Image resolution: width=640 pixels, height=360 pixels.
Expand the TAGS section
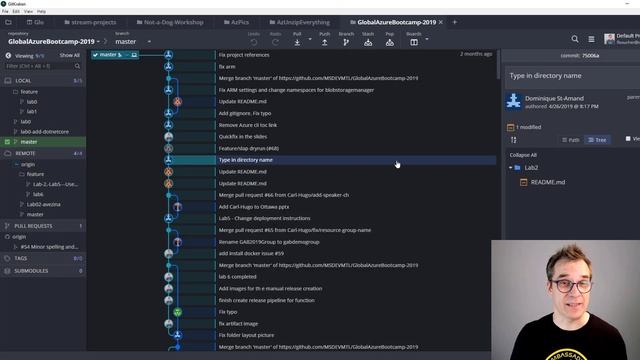(43, 258)
